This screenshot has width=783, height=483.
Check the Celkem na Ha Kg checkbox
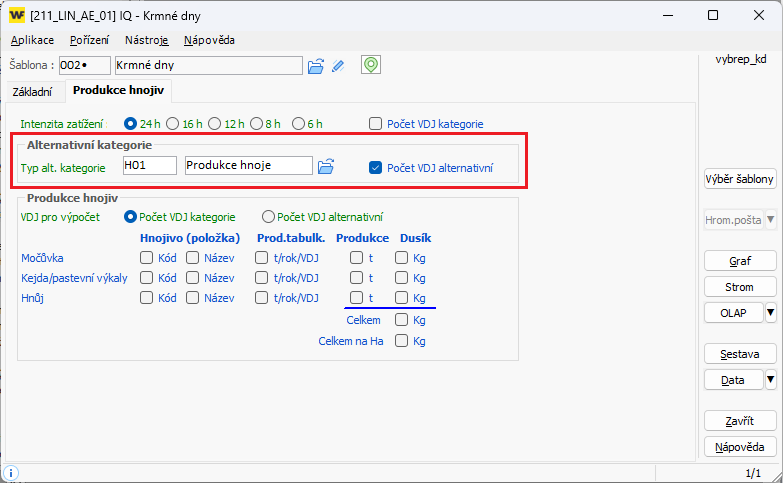click(401, 341)
